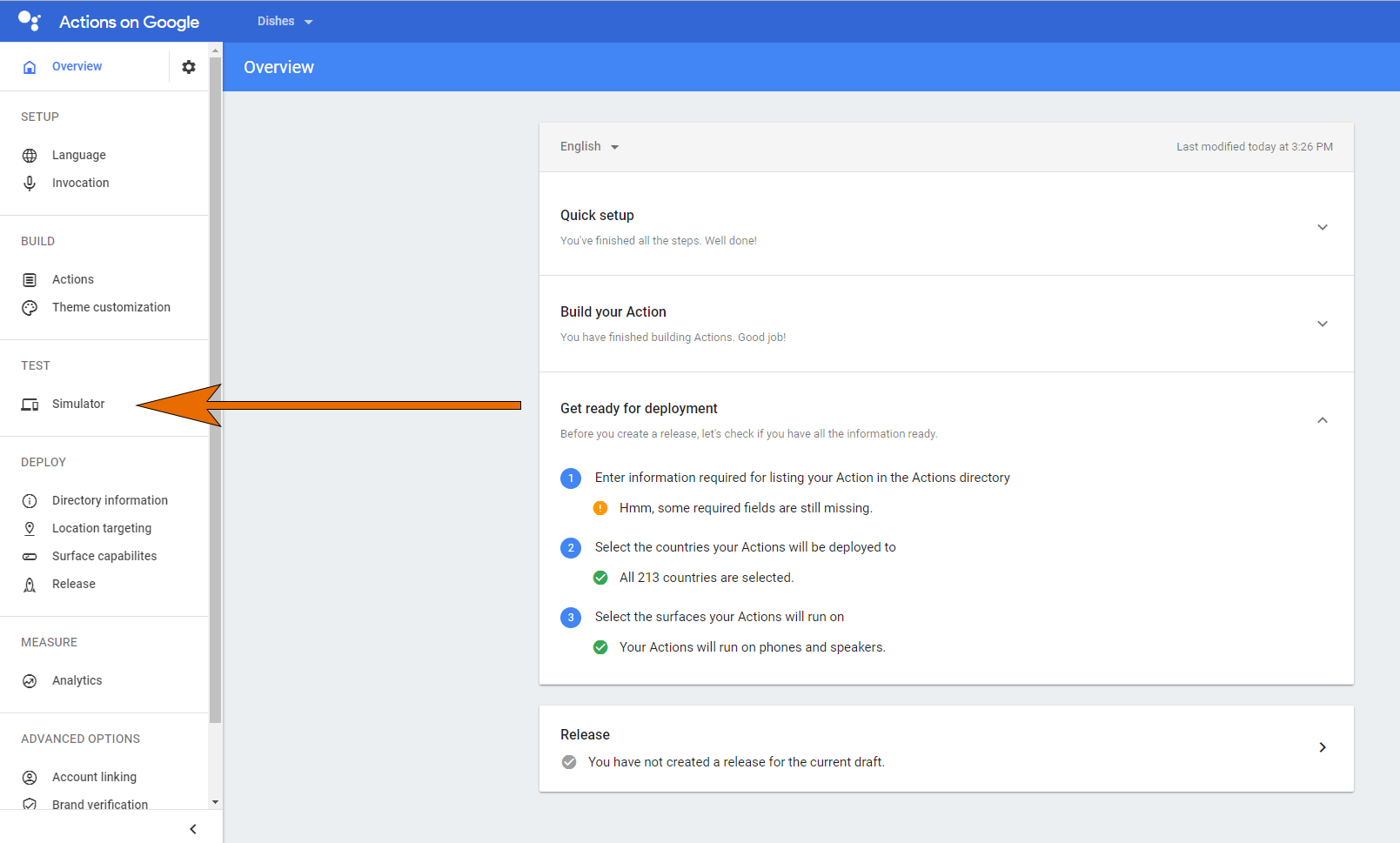Image resolution: width=1400 pixels, height=843 pixels.
Task: Click the Analytics chart icon
Action: 30,681
